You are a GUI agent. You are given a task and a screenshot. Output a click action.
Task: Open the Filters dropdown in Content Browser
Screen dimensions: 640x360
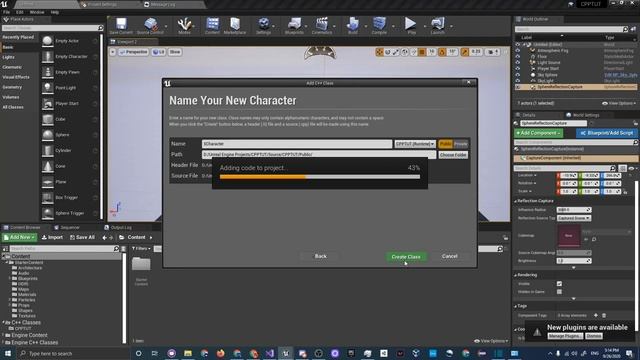pyautogui.click(x=141, y=248)
